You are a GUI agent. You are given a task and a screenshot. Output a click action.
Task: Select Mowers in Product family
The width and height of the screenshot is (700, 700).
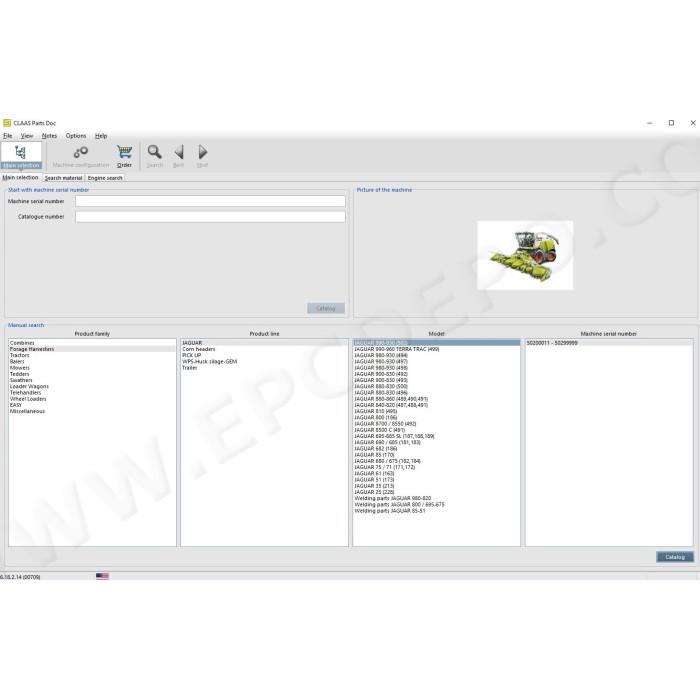(92, 368)
